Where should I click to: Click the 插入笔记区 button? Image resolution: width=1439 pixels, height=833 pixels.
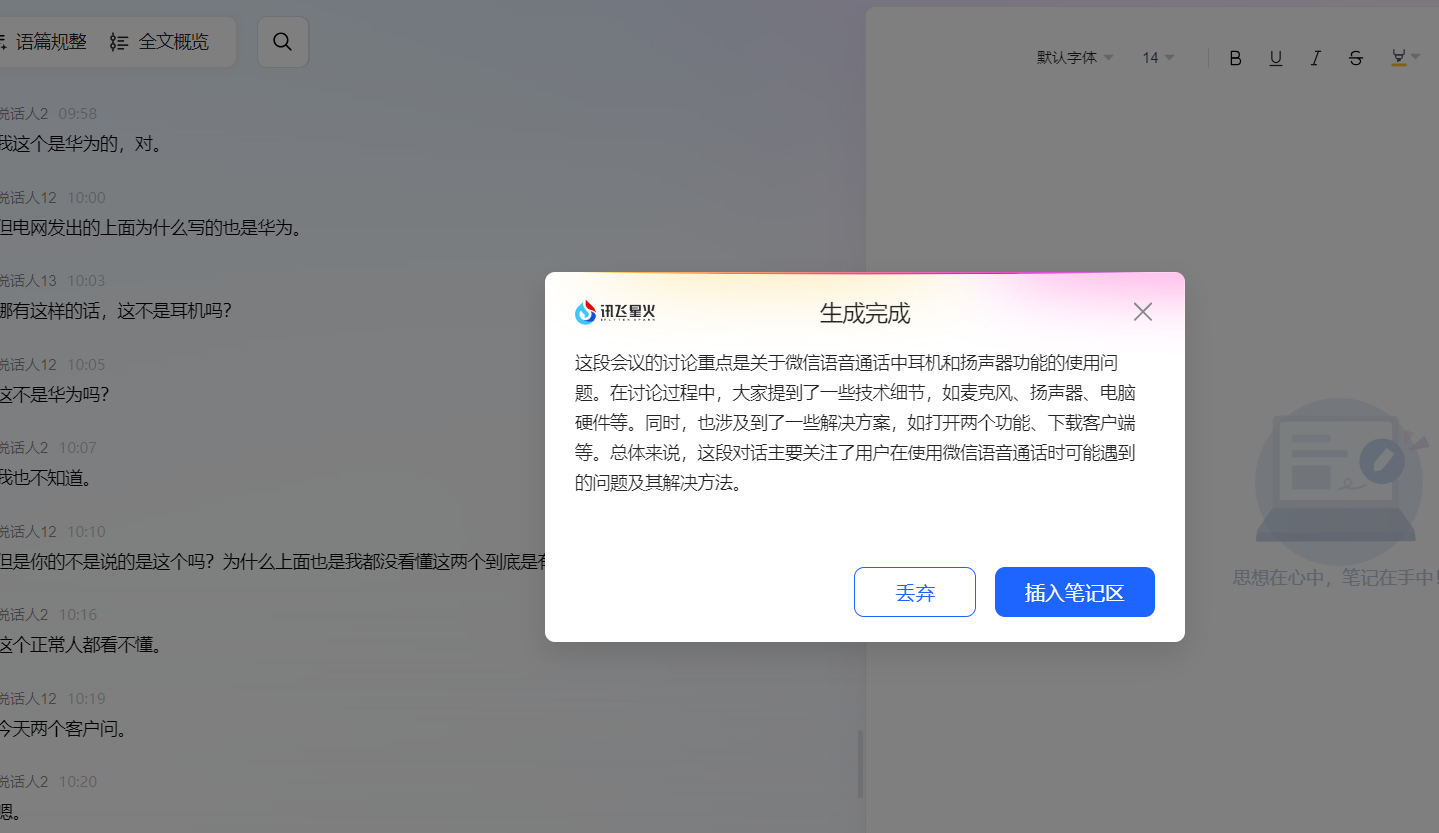point(1075,592)
